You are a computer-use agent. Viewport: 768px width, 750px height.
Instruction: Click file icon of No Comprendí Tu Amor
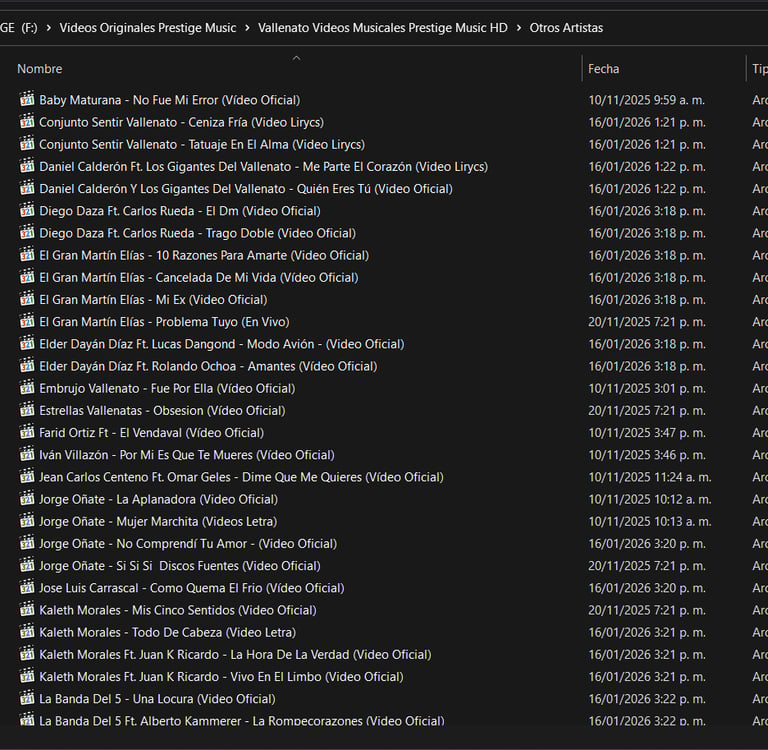tap(27, 543)
